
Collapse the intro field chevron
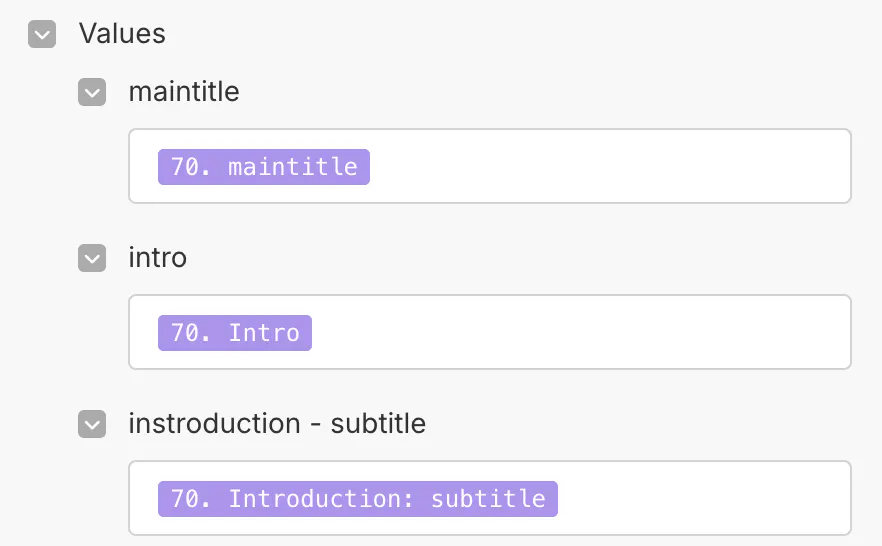[92, 259]
